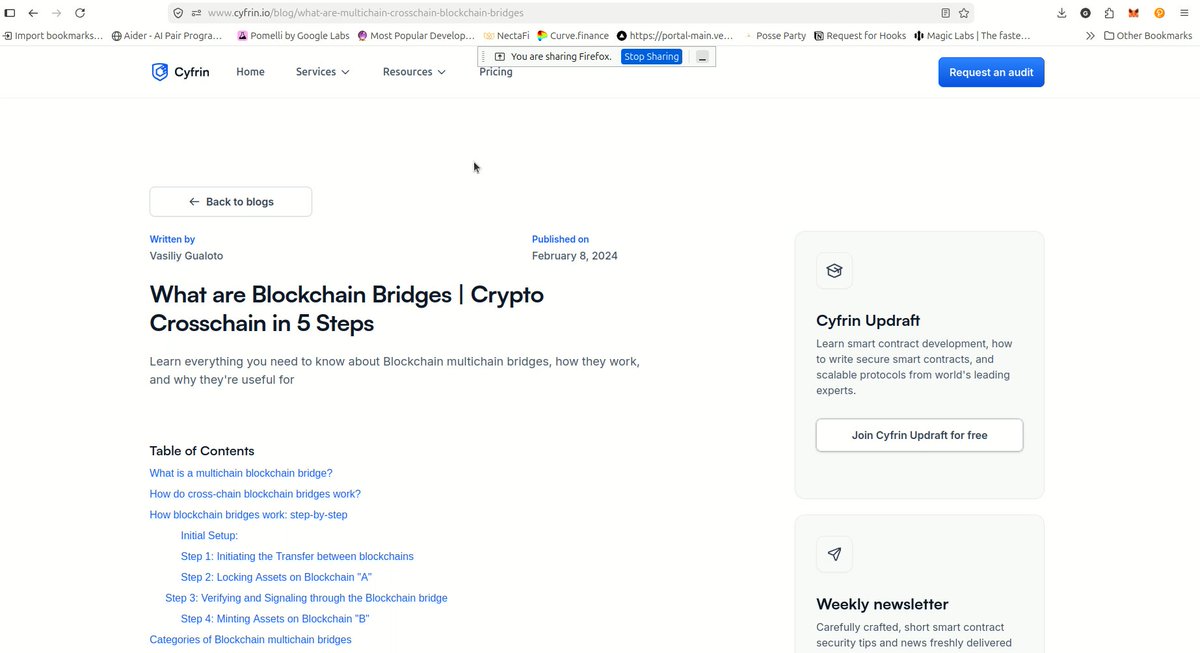Open the Curve.finance bookmark
Viewport: 1200px width, 653px height.
(572, 35)
